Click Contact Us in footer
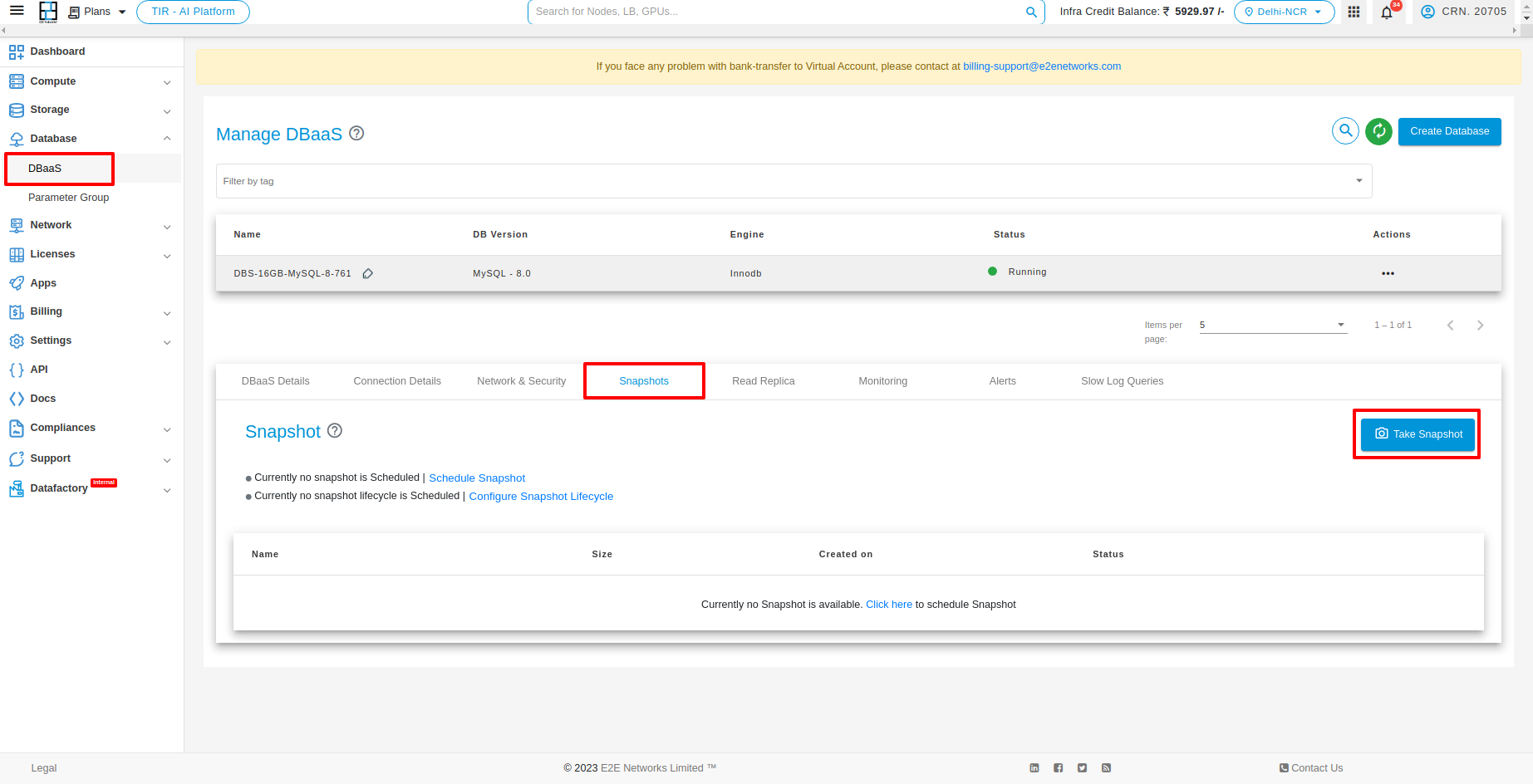Viewport: 1533px width, 784px height. [1311, 768]
